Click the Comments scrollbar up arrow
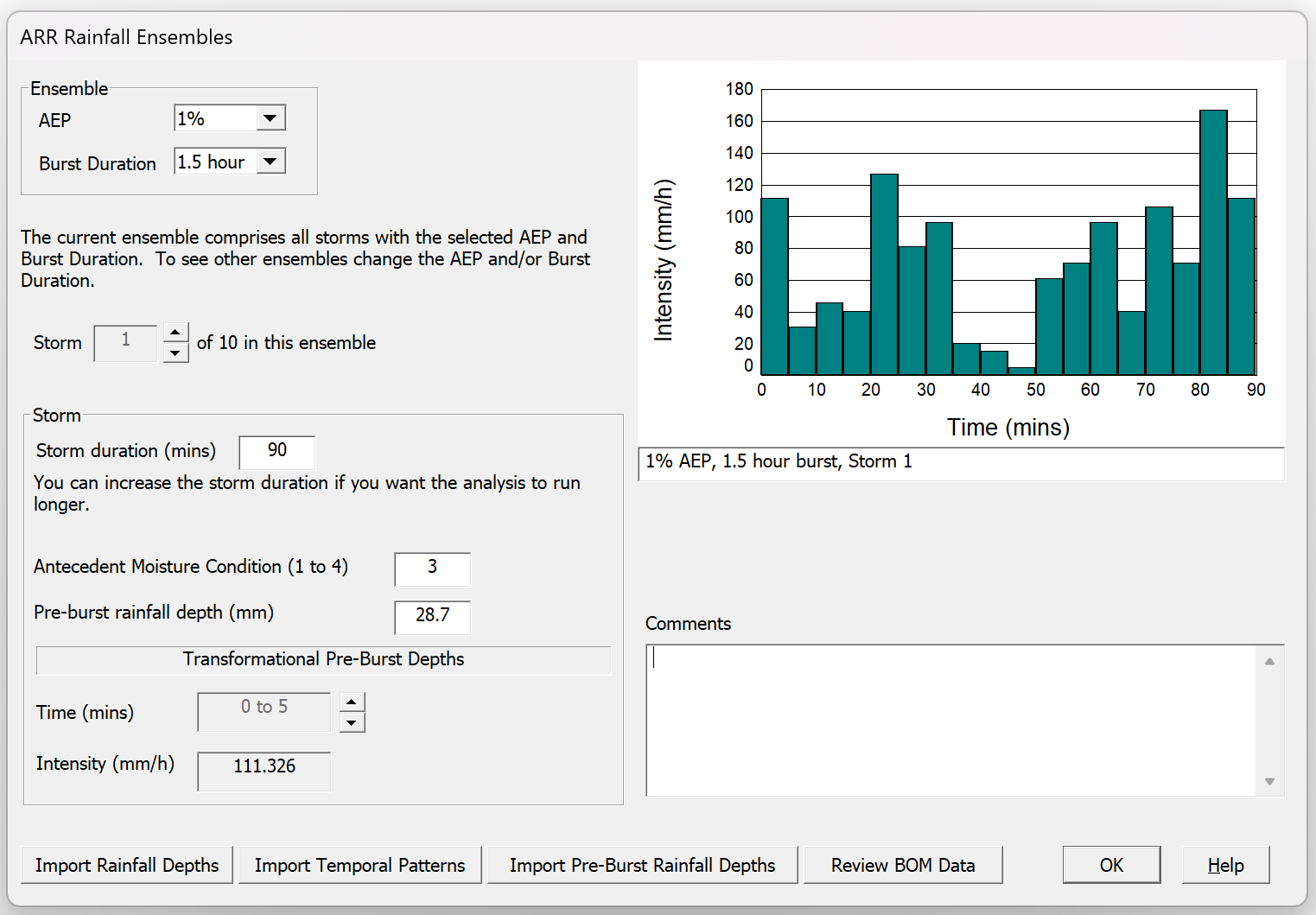 pyautogui.click(x=1269, y=662)
